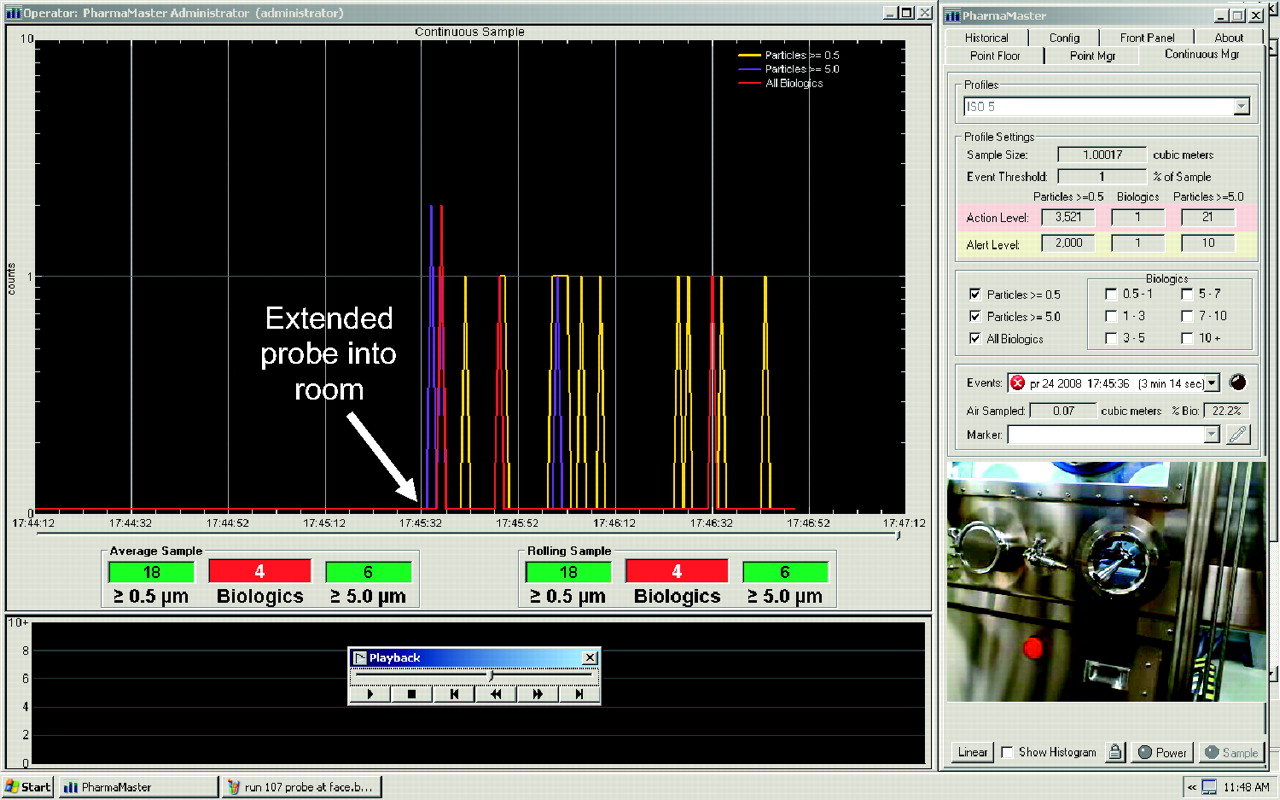
Task: Click Alert Level Particles >=0.5 field 2,000
Action: 1069,243
